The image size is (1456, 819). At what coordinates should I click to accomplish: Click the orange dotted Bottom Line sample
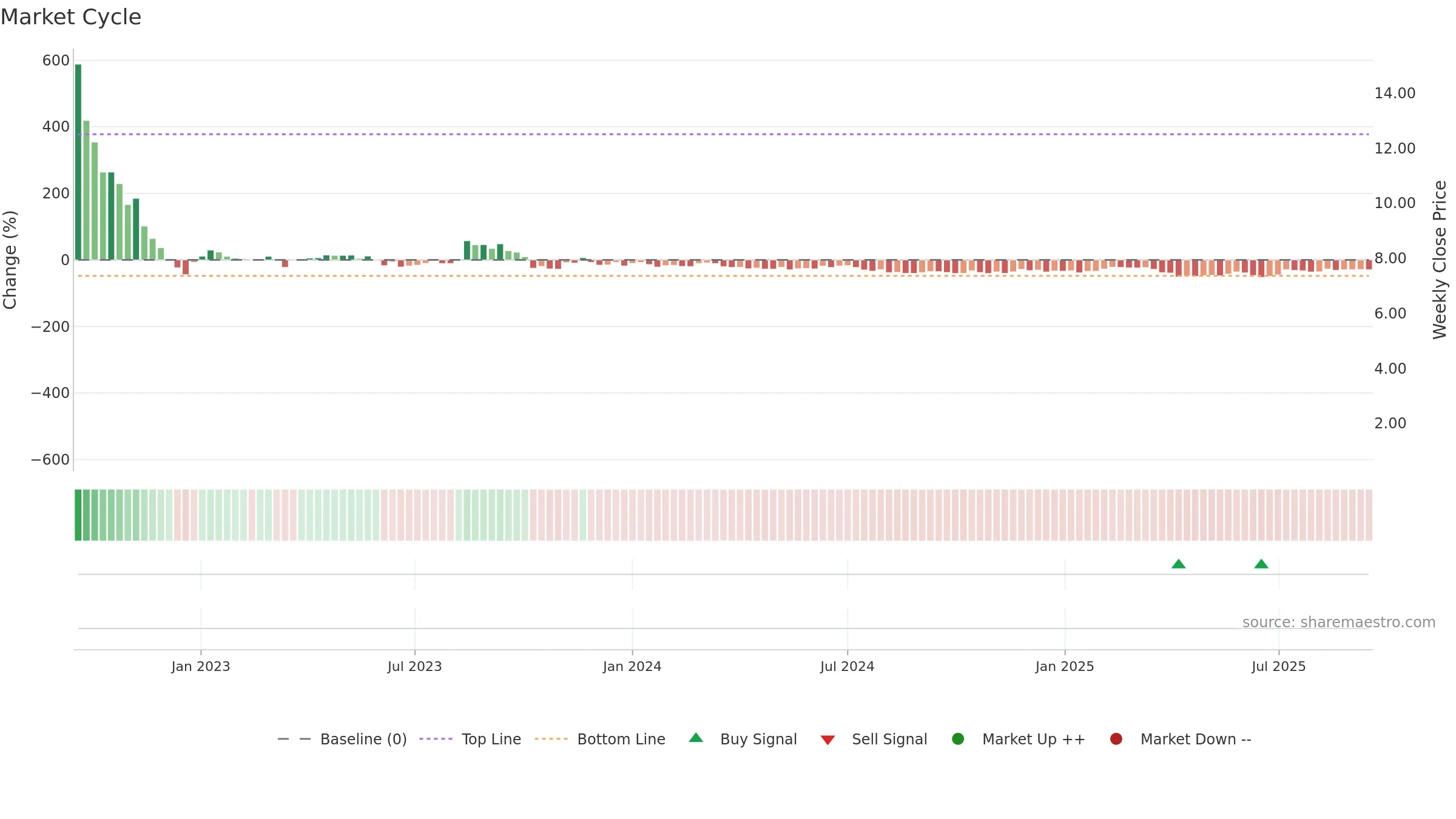[x=551, y=739]
